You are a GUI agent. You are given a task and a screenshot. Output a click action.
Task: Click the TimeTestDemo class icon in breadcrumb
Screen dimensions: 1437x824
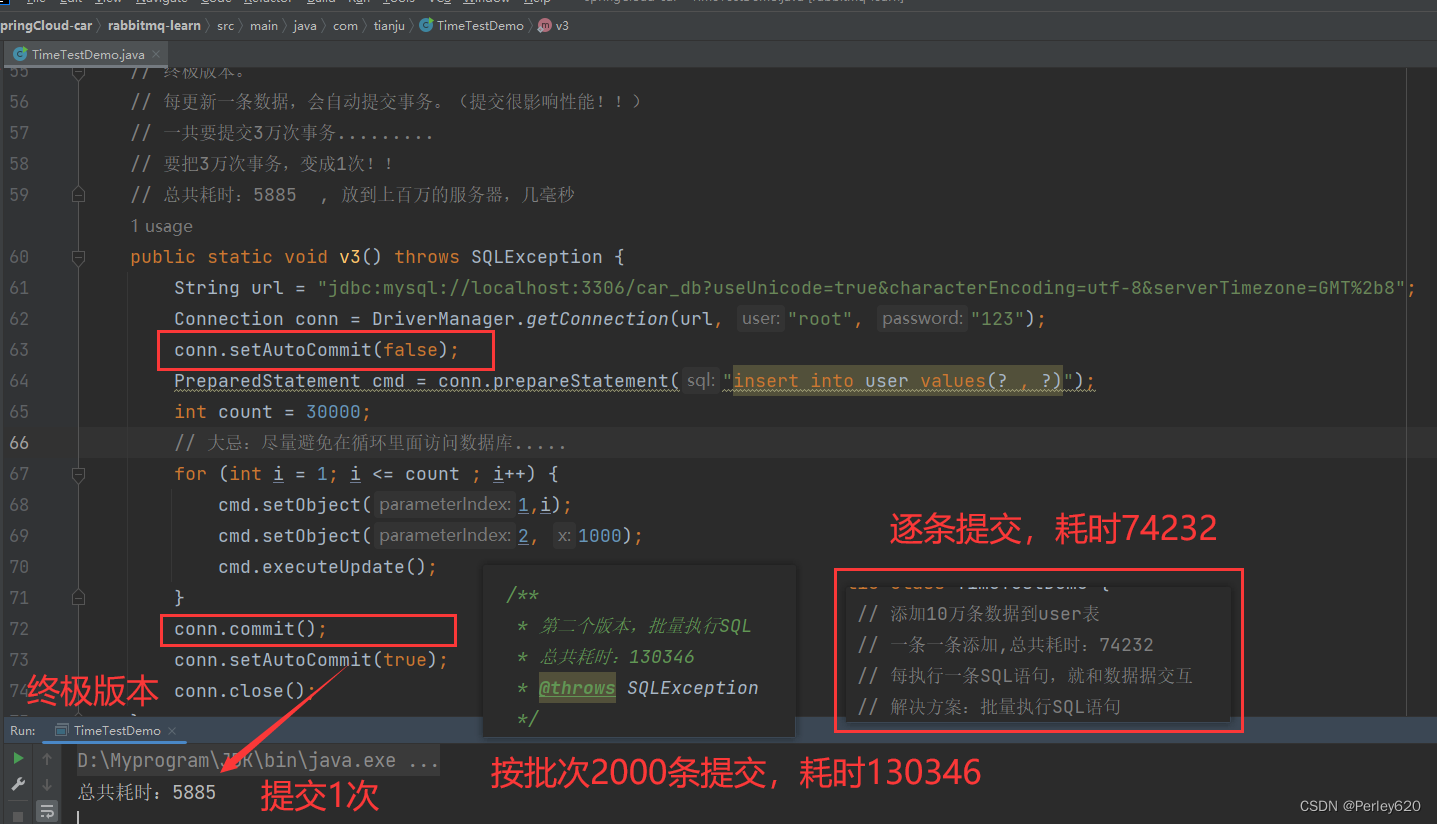click(x=427, y=25)
